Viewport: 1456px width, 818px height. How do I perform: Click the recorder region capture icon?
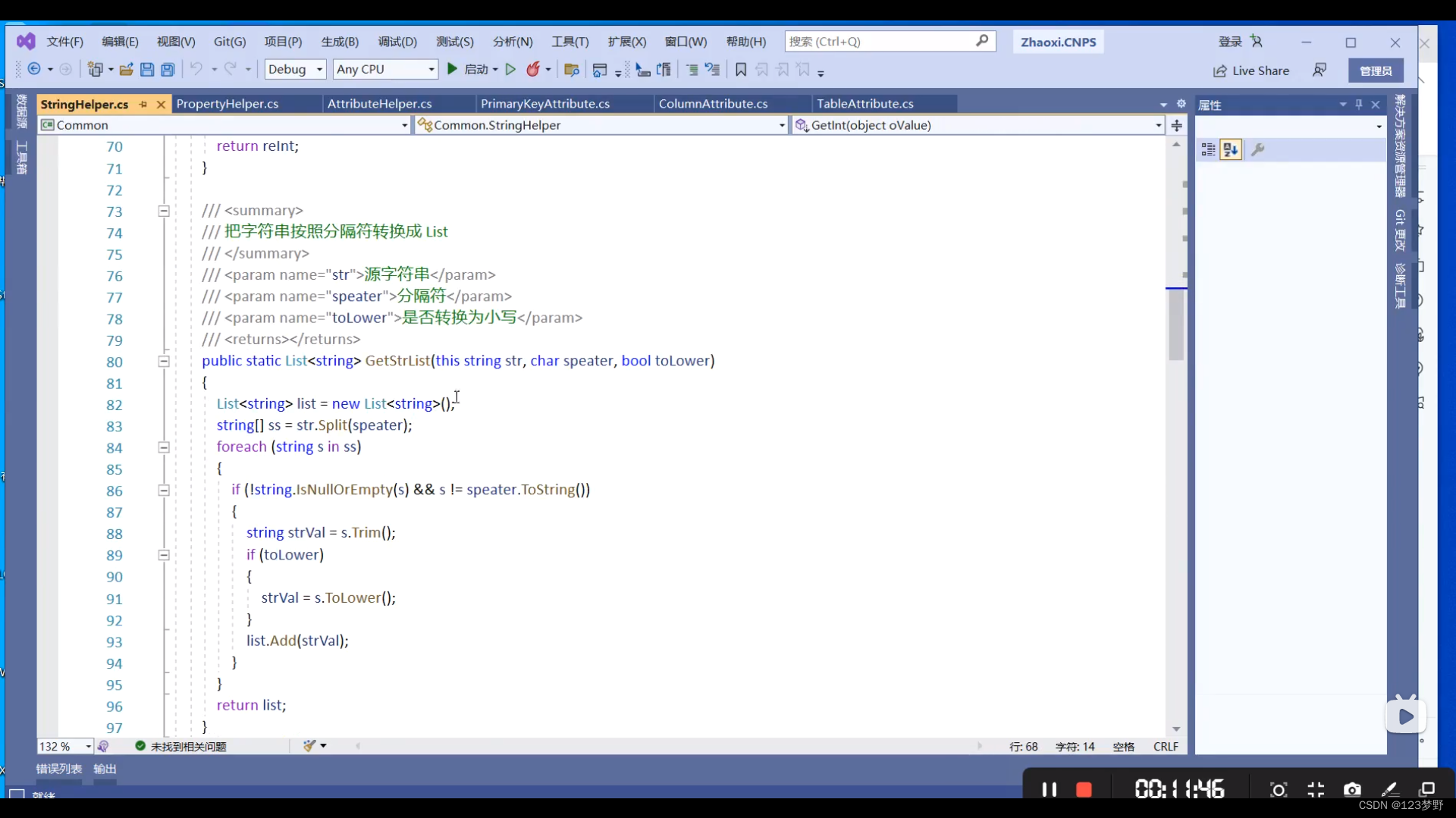click(x=1279, y=789)
